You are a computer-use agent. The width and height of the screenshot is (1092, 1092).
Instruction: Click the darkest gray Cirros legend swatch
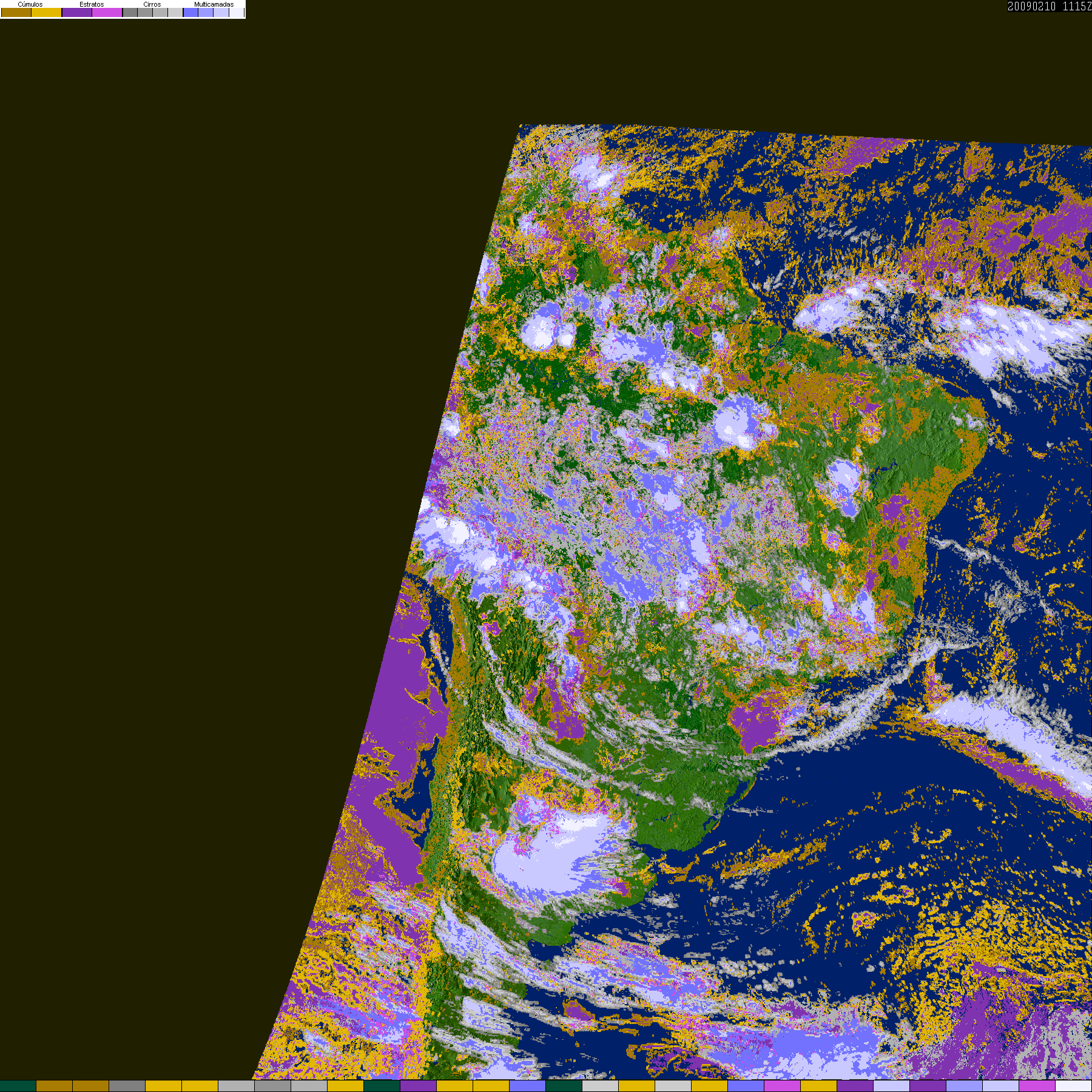tap(130, 13)
